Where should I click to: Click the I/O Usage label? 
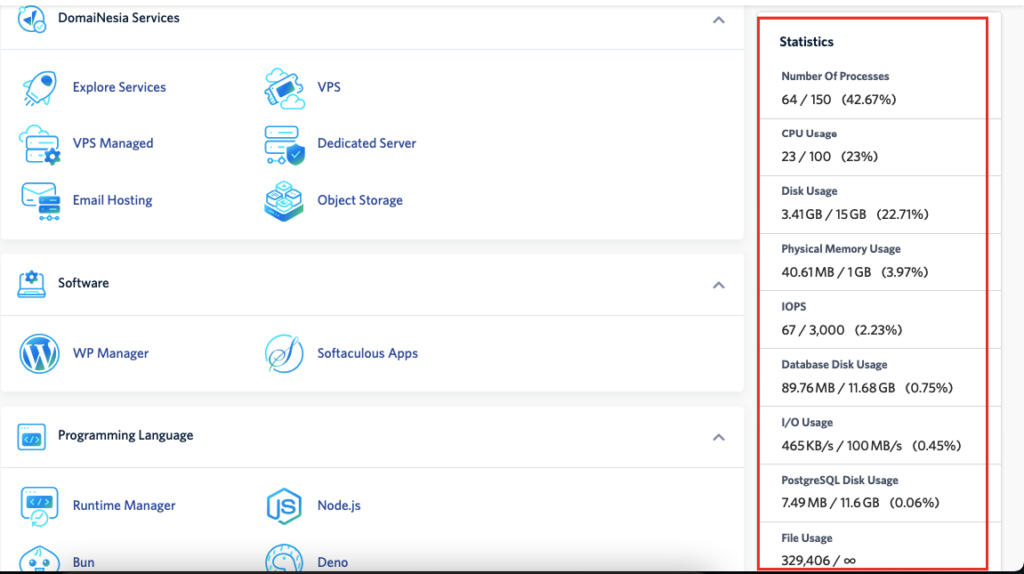[807, 423]
